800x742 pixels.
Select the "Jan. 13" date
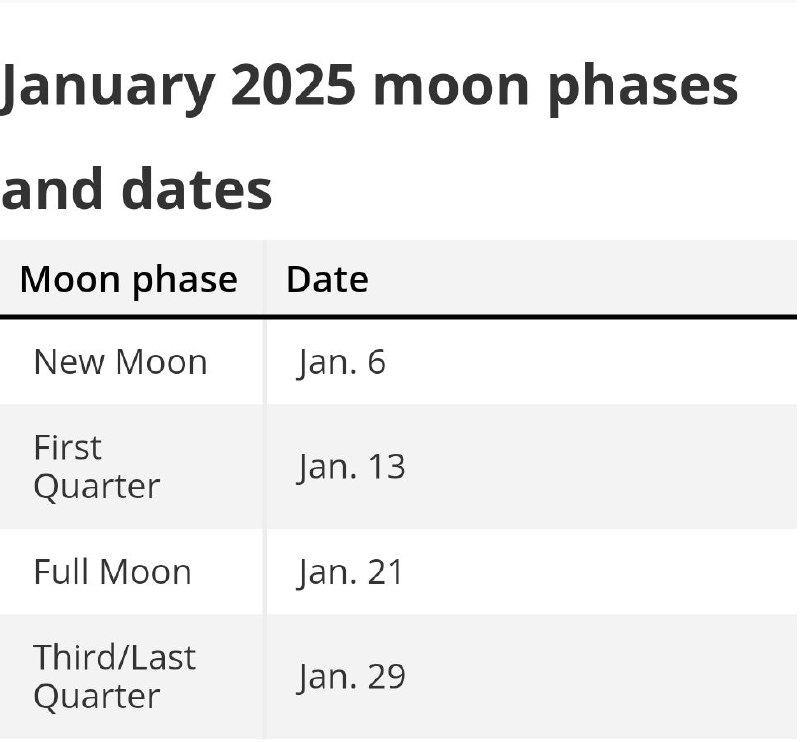[x=351, y=467]
